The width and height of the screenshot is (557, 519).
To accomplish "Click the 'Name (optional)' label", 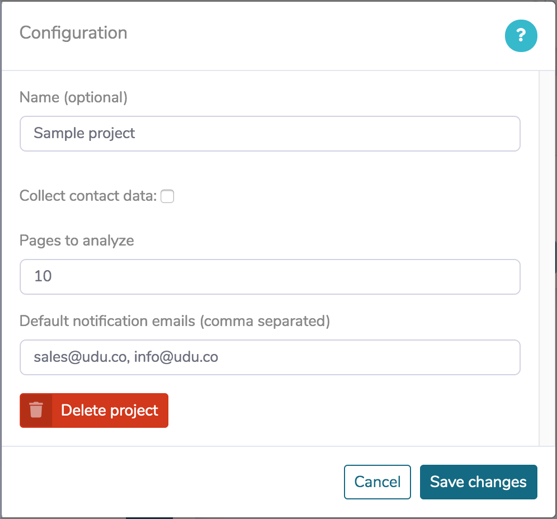I will pyautogui.click(x=74, y=97).
